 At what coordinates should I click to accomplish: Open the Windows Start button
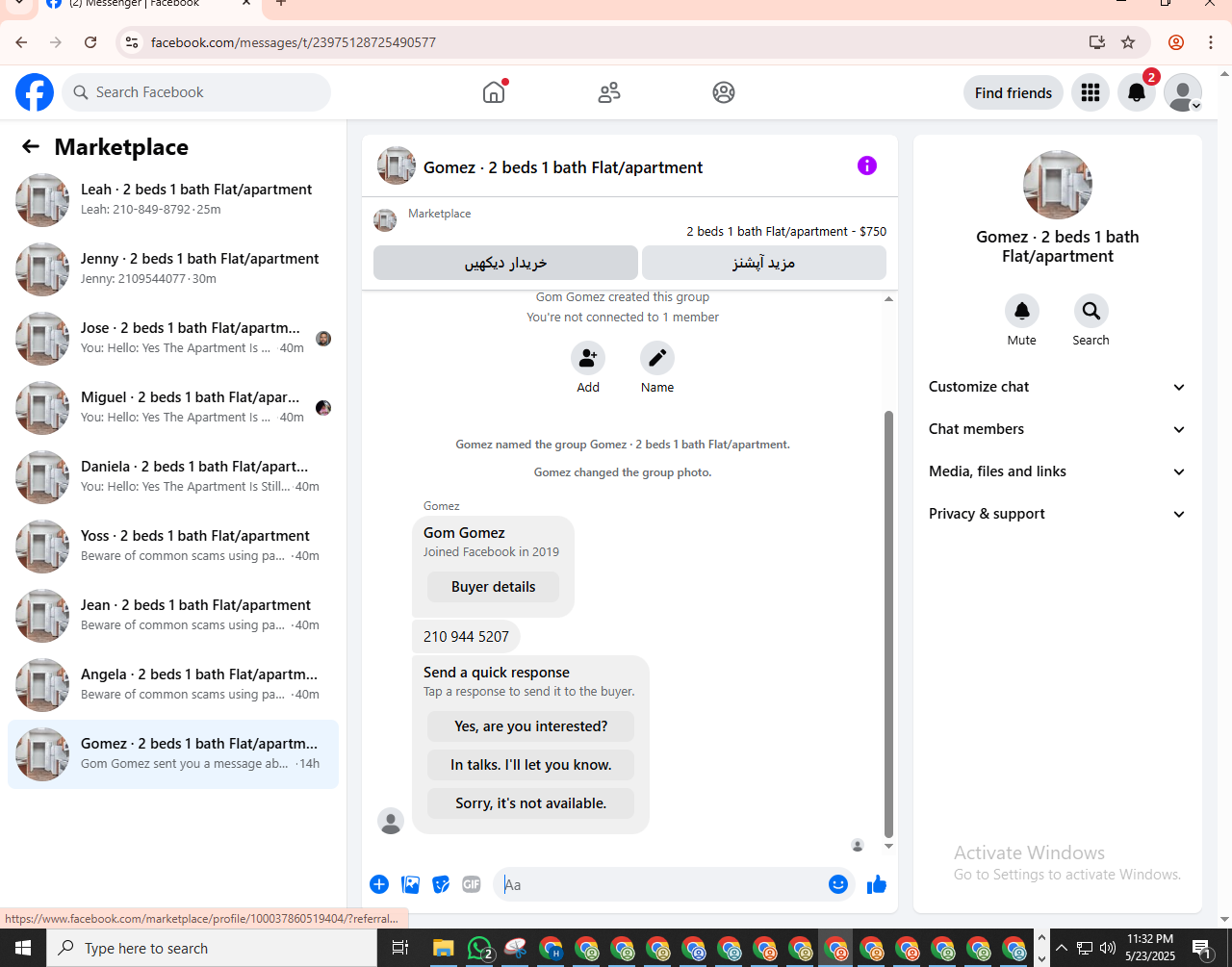coord(23,948)
